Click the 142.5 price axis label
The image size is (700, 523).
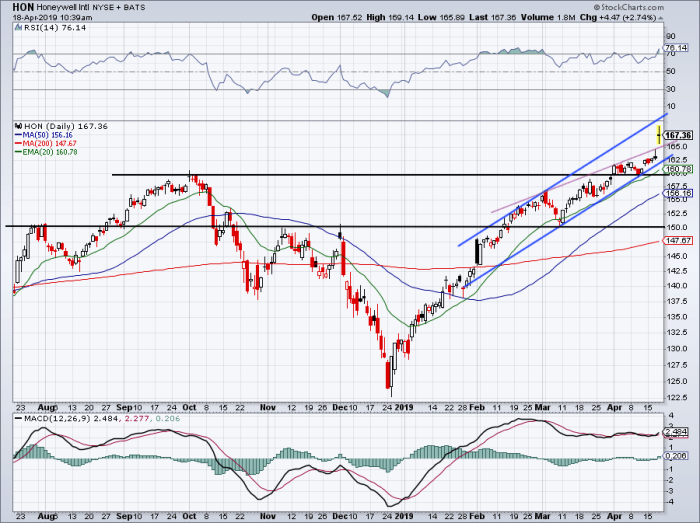[675, 271]
